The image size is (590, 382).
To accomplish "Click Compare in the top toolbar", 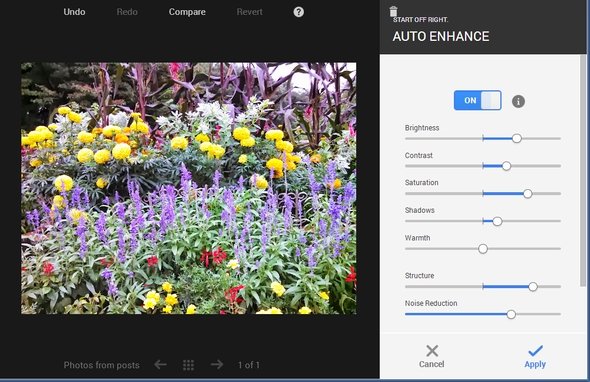I will click(x=187, y=12).
